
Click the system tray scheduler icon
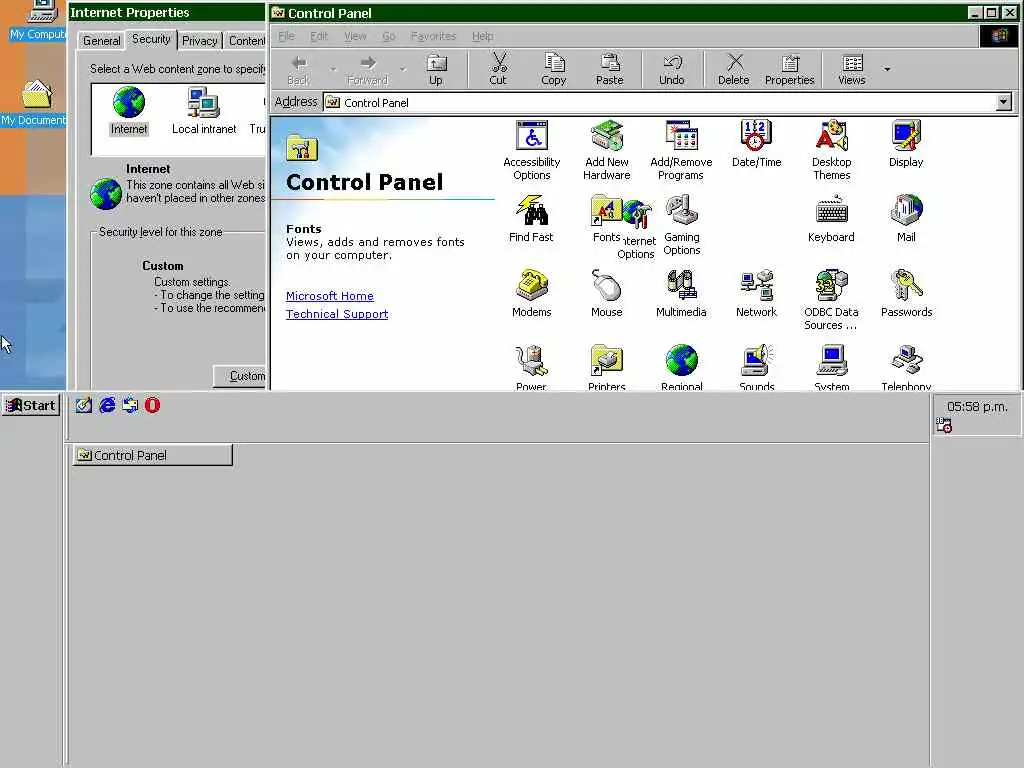pos(944,425)
